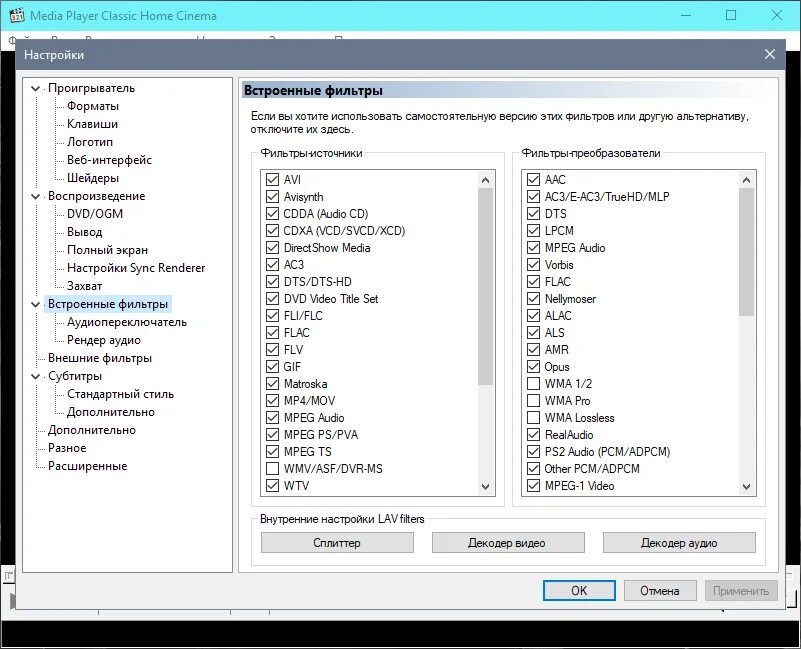
Task: Open the Форматы settings page
Action: click(93, 106)
